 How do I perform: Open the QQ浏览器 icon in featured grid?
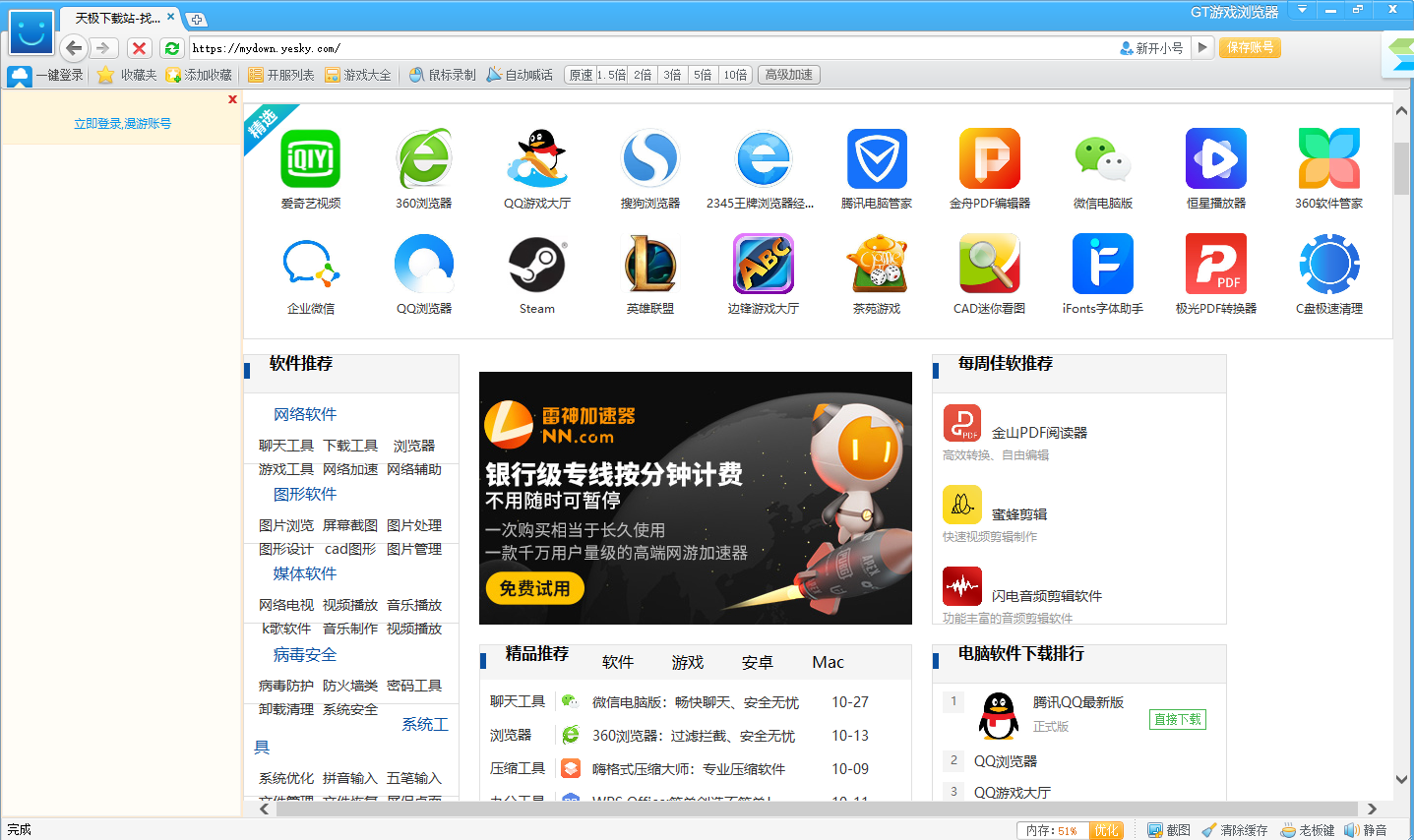[x=424, y=264]
